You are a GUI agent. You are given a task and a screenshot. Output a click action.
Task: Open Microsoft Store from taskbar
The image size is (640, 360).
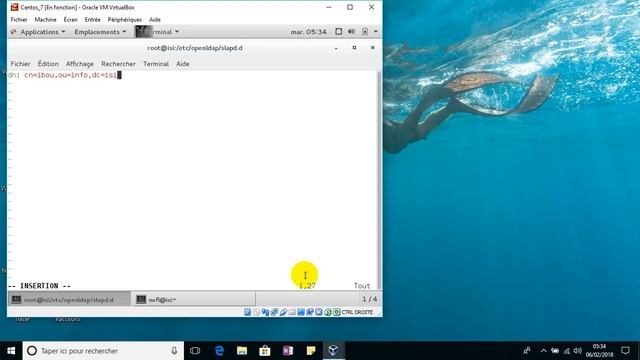tap(265, 351)
